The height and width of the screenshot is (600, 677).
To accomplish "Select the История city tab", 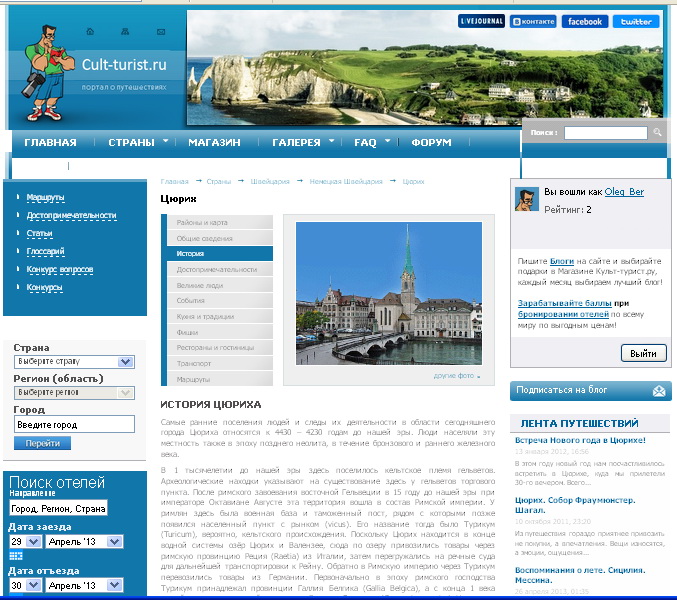I will (220, 253).
